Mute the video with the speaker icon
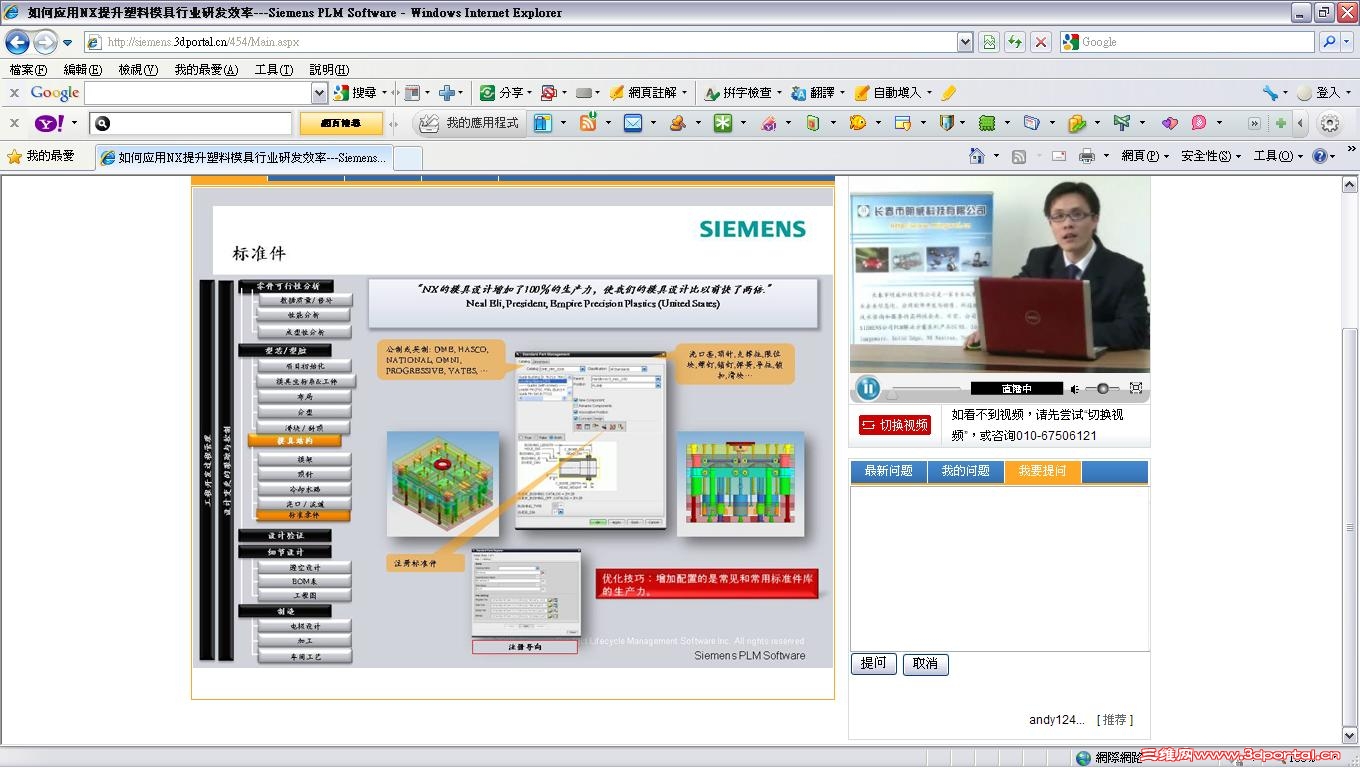The image size is (1360, 768). 1075,389
